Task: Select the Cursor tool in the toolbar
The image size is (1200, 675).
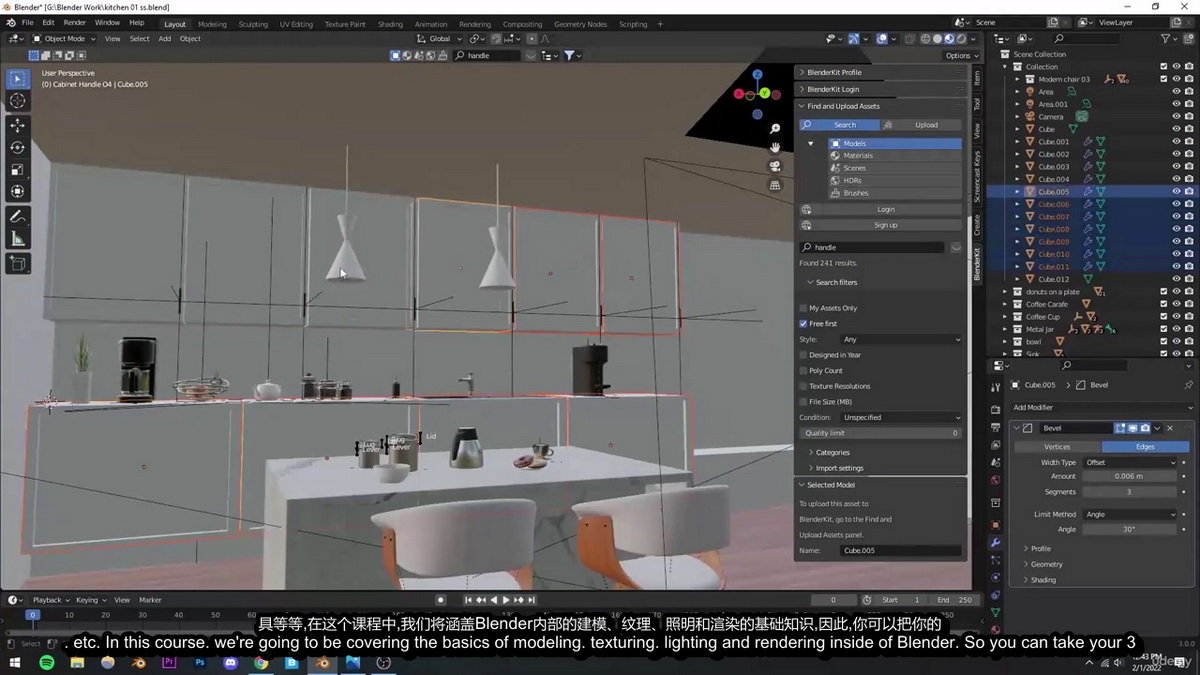Action: click(x=18, y=100)
